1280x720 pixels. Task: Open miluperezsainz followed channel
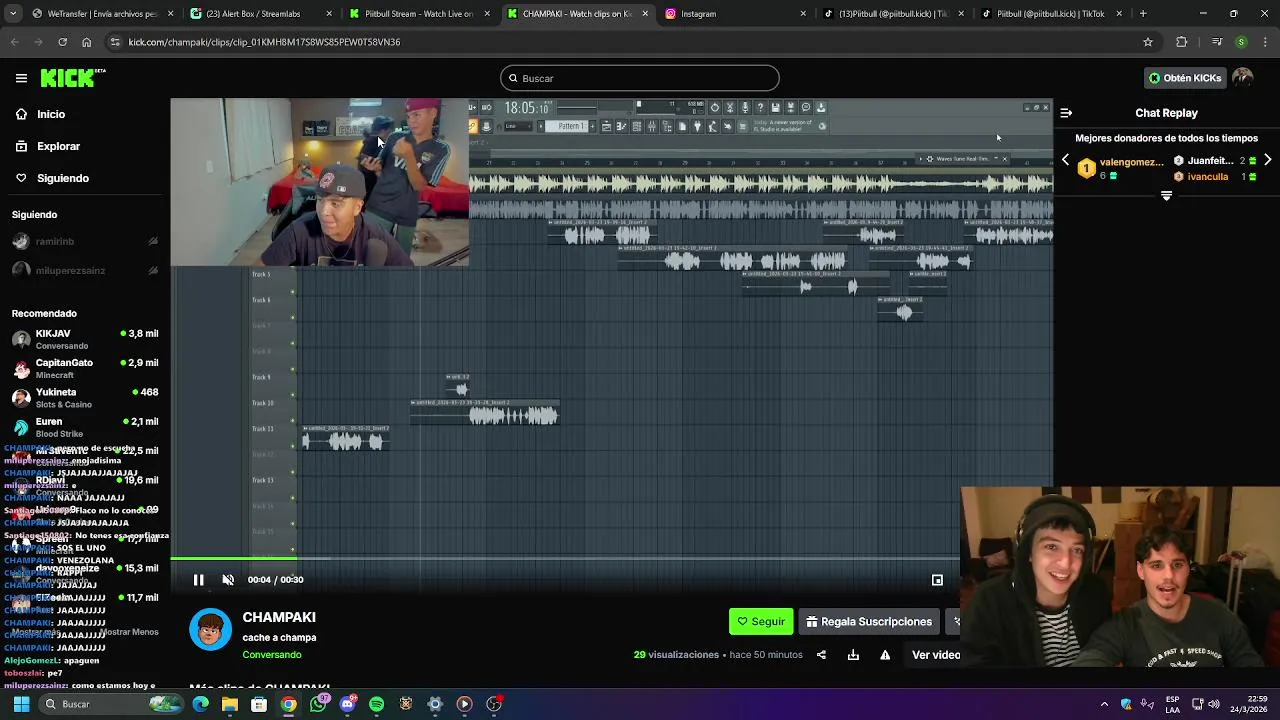point(85,270)
